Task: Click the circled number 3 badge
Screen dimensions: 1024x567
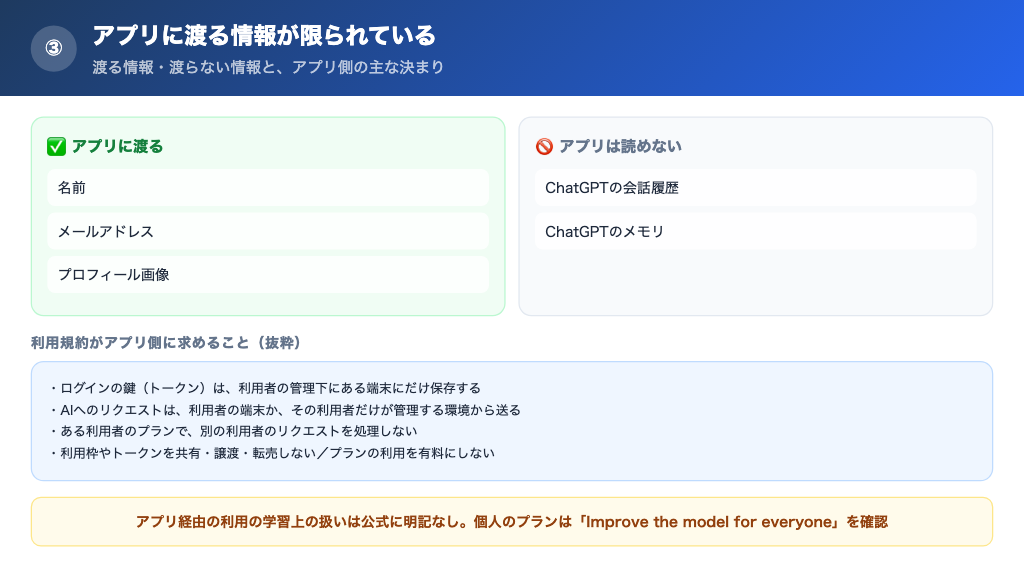Action: [54, 48]
